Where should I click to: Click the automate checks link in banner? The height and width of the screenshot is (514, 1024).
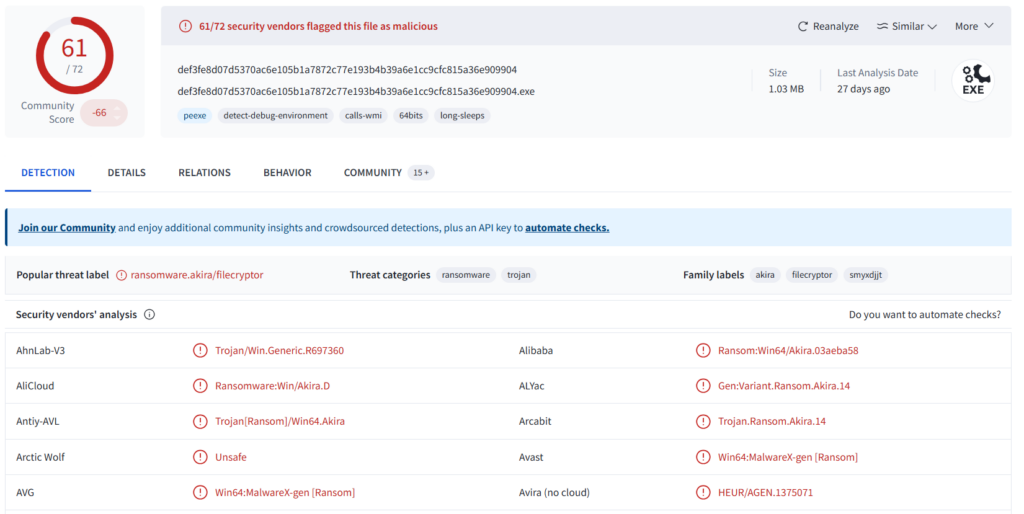(x=567, y=228)
